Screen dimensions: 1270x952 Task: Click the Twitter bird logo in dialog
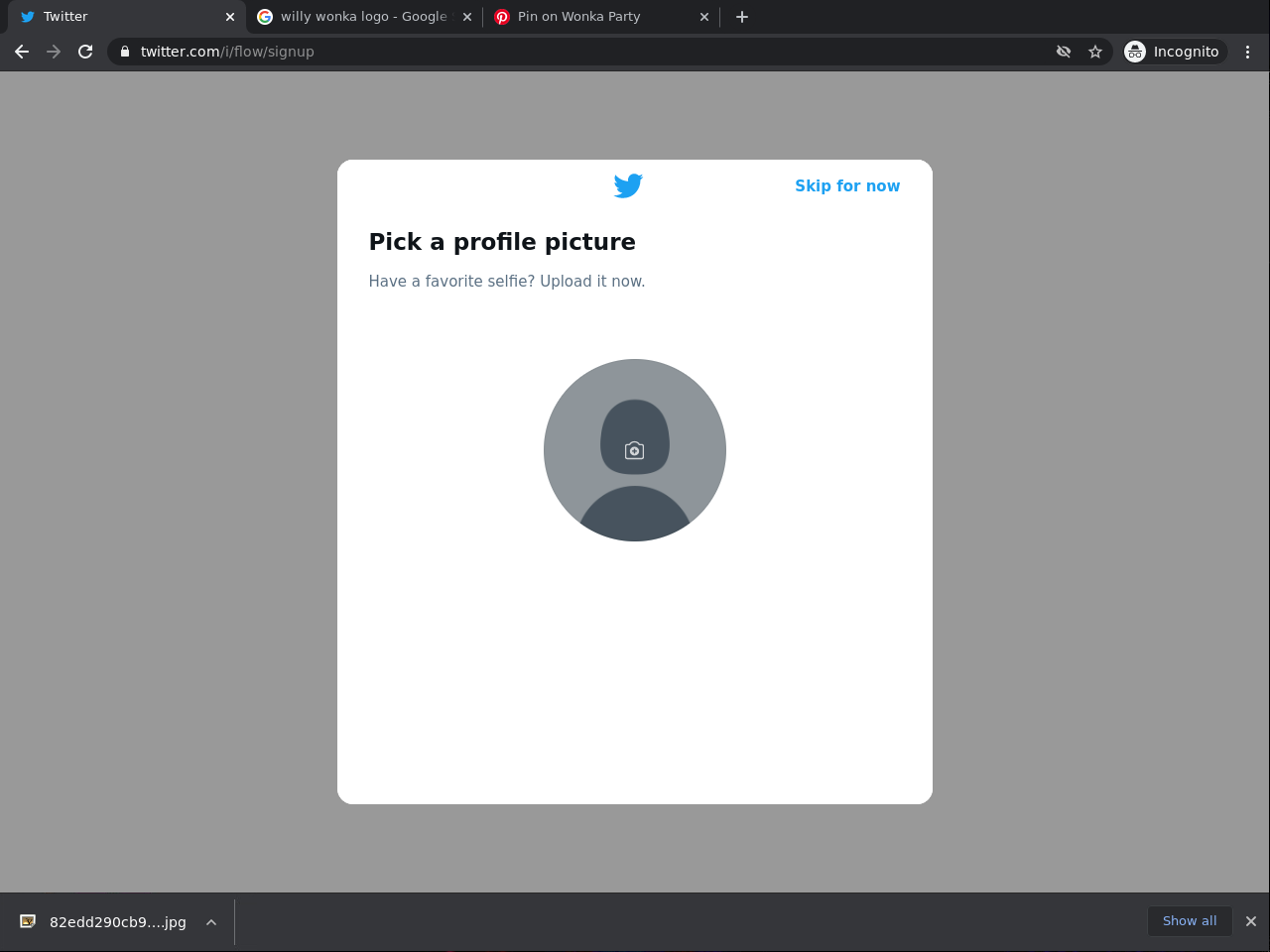(x=628, y=185)
